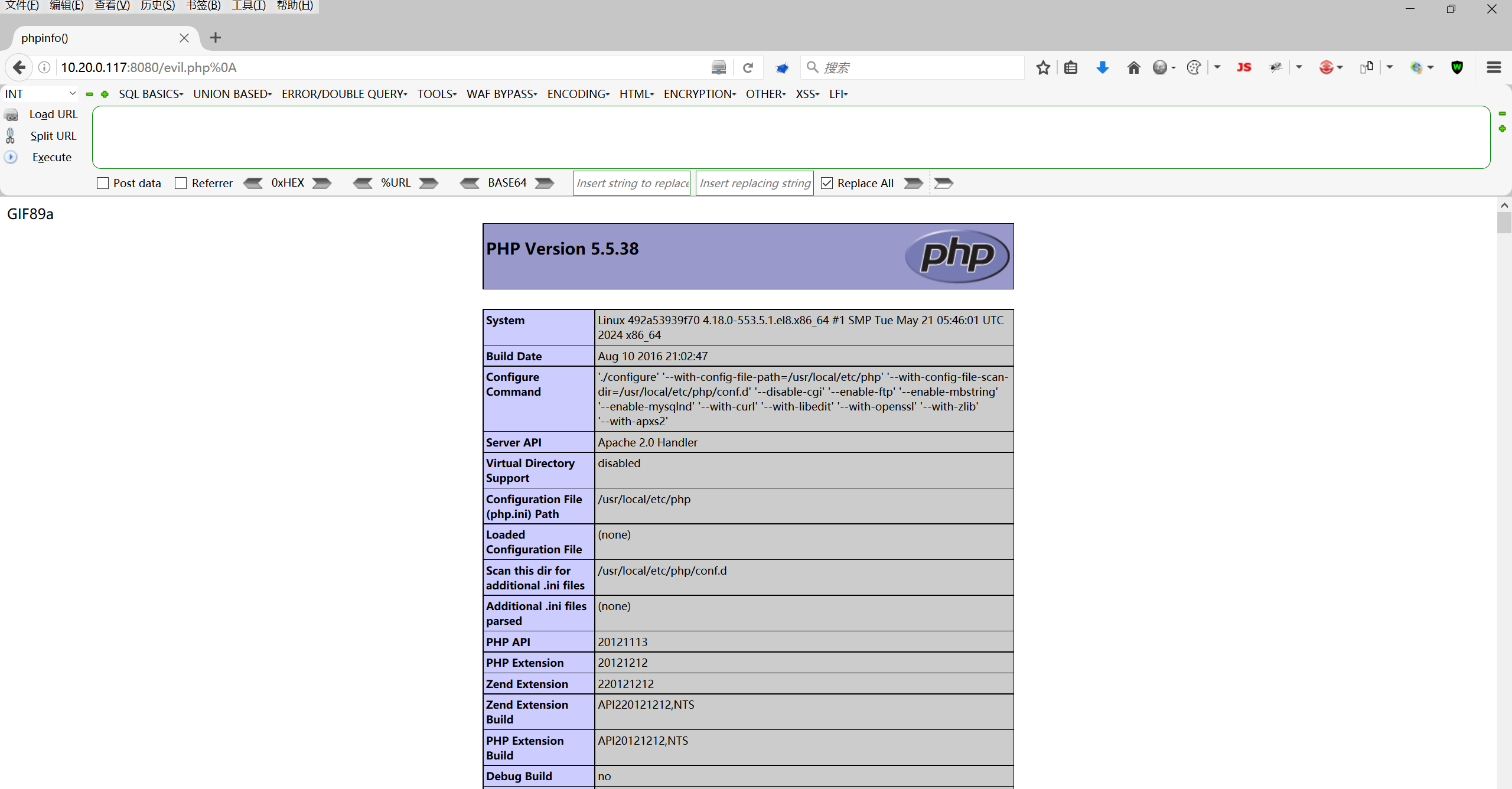This screenshot has width=1512, height=789.
Task: Click the Split URL button
Action: tap(53, 136)
